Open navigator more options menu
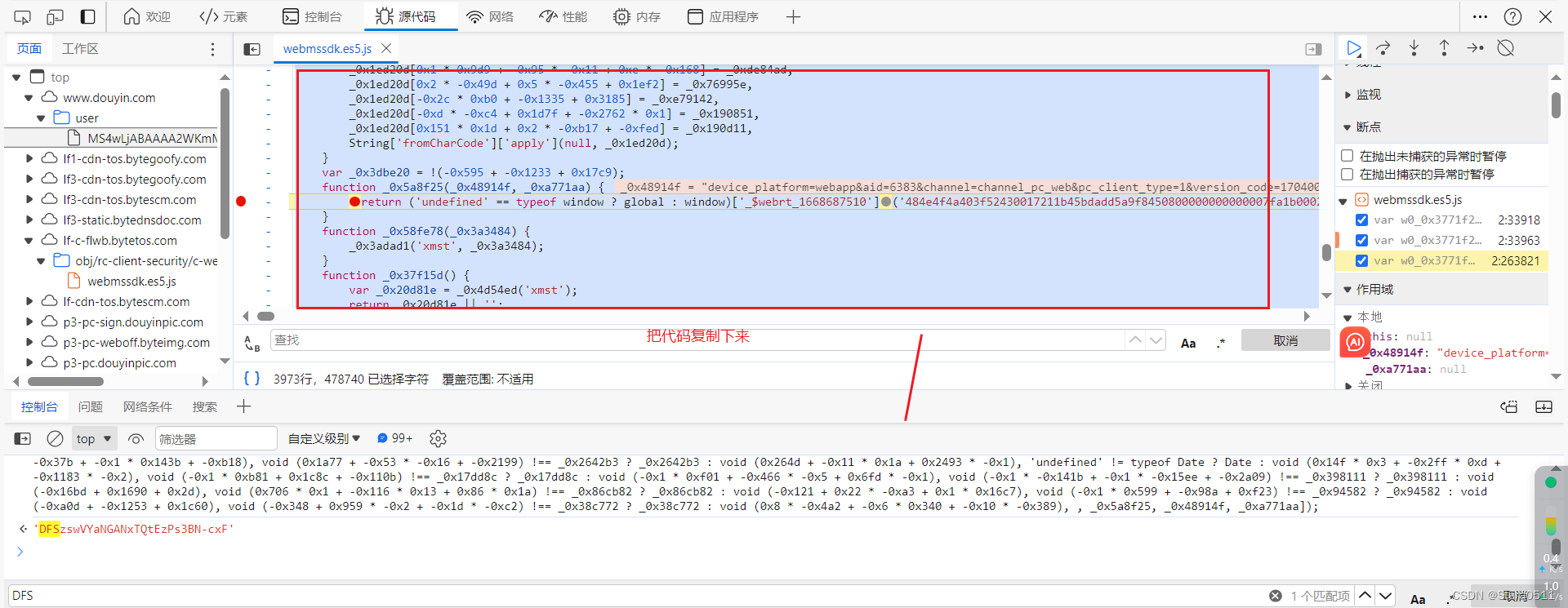 (x=212, y=49)
